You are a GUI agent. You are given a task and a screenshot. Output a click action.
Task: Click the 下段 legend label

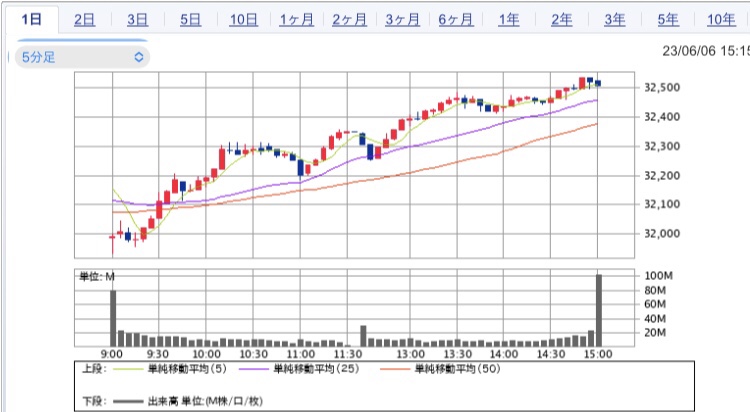click(x=94, y=401)
